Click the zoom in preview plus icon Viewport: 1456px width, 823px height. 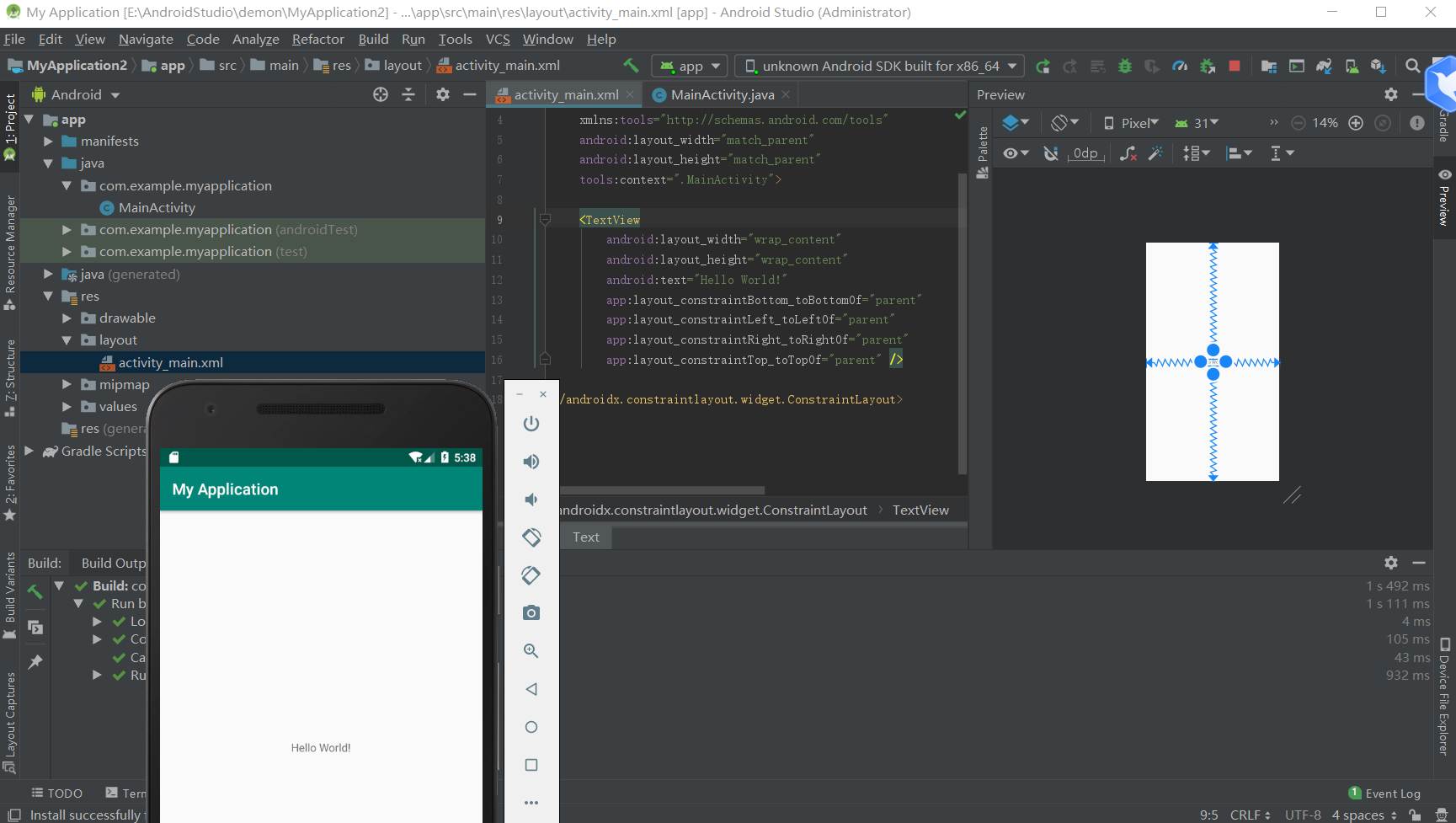[1356, 123]
